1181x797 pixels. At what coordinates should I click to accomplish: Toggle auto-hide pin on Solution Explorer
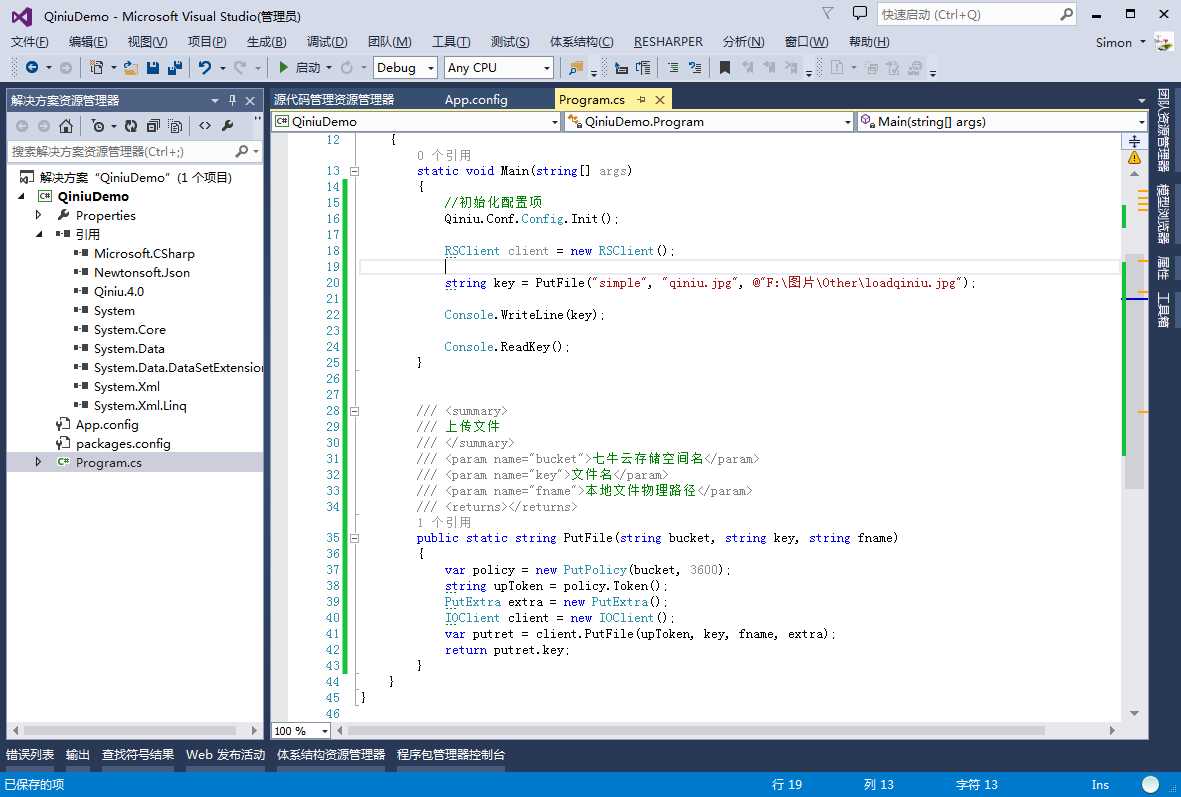click(x=232, y=100)
